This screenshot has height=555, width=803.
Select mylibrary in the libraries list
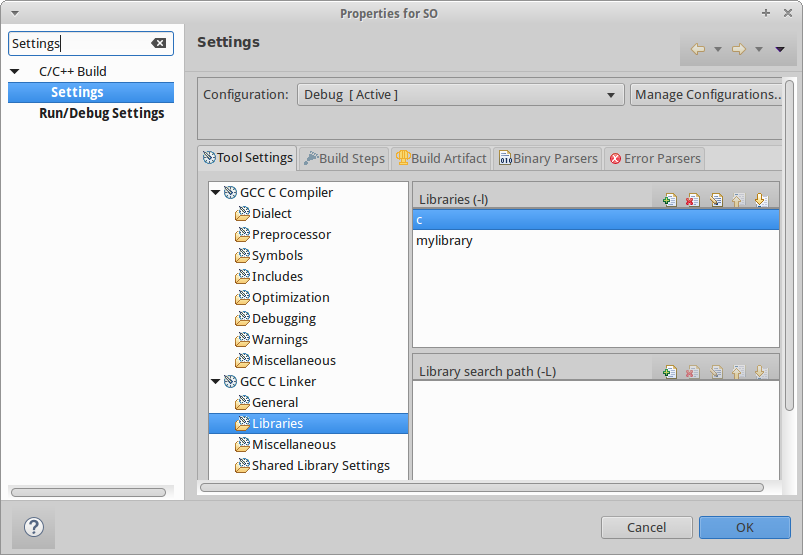point(444,240)
